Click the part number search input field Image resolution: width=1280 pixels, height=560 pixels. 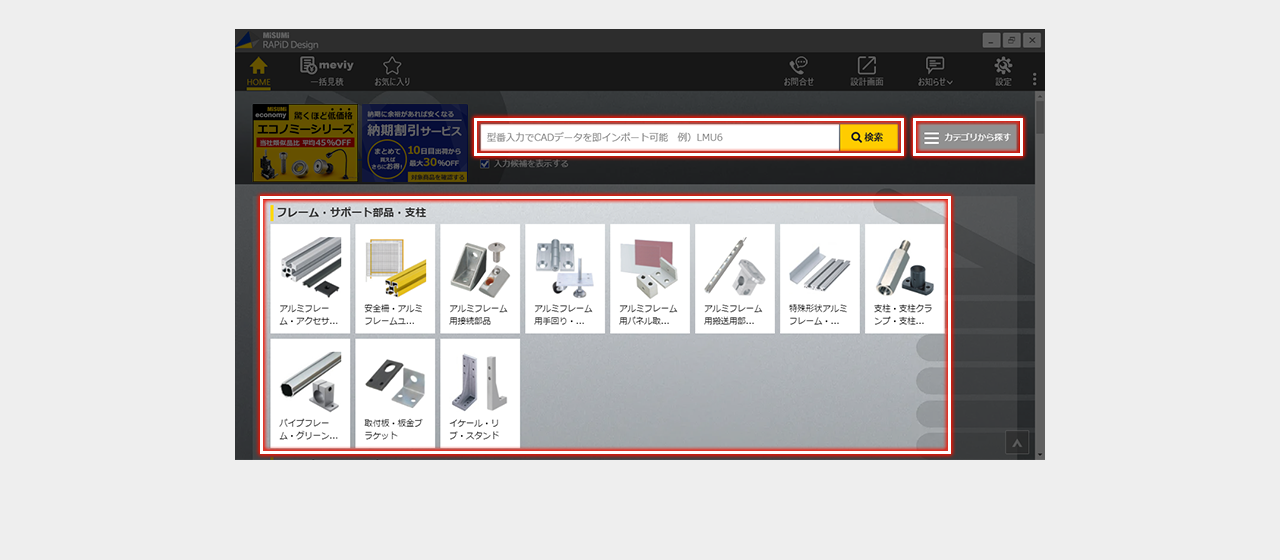[x=660, y=137]
